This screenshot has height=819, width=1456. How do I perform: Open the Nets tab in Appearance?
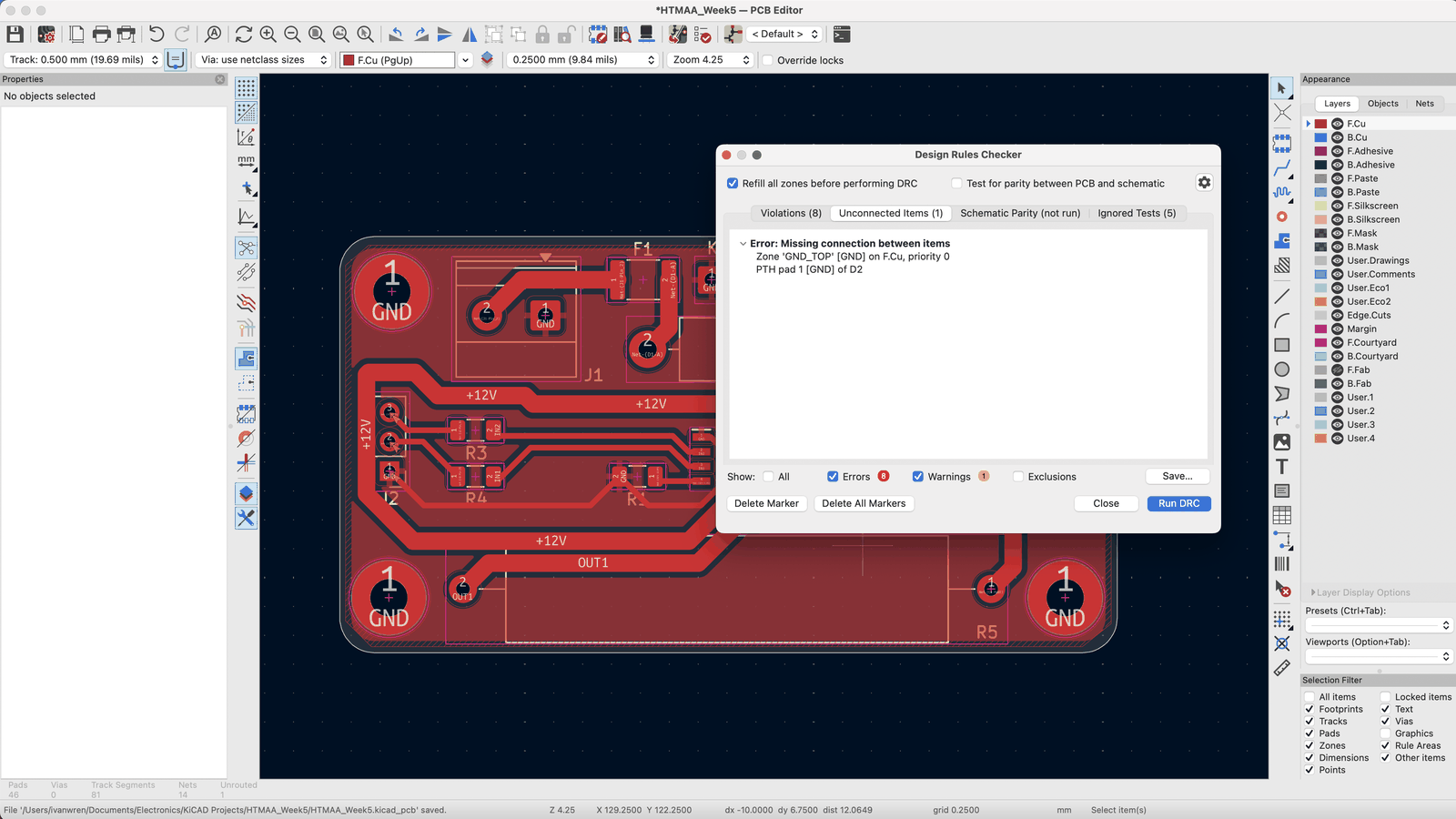(x=1424, y=104)
